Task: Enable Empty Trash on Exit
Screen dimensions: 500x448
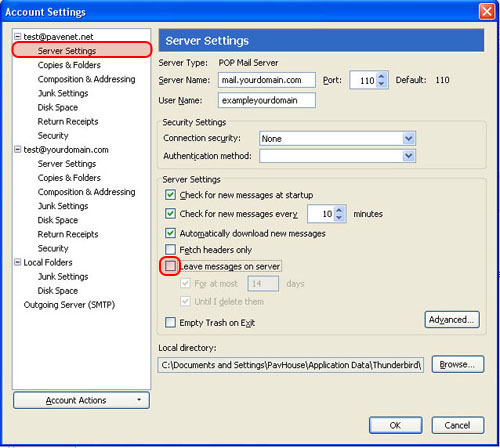Action: [x=170, y=322]
